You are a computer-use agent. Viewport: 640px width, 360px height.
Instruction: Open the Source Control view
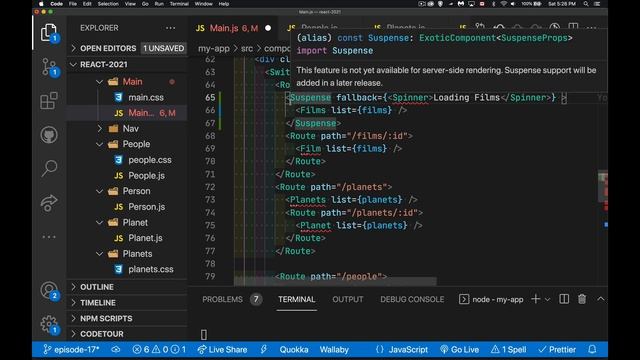(49, 67)
